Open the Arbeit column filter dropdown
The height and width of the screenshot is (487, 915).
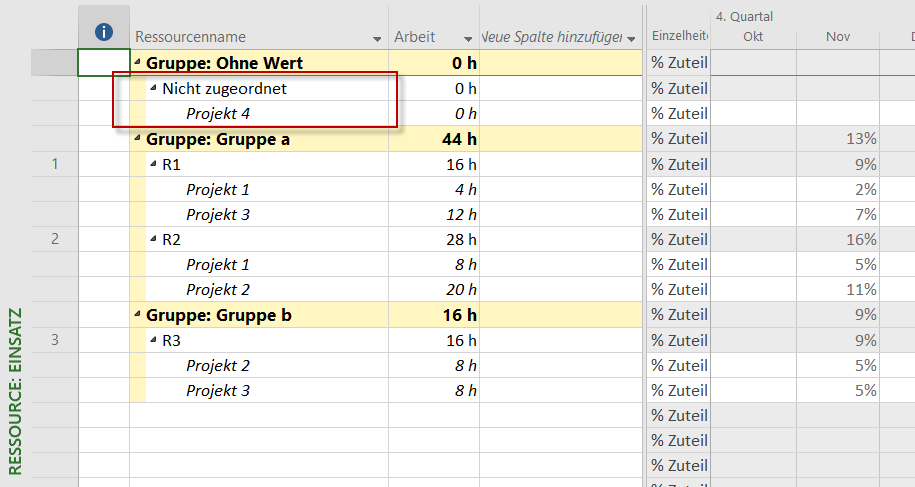(468, 39)
